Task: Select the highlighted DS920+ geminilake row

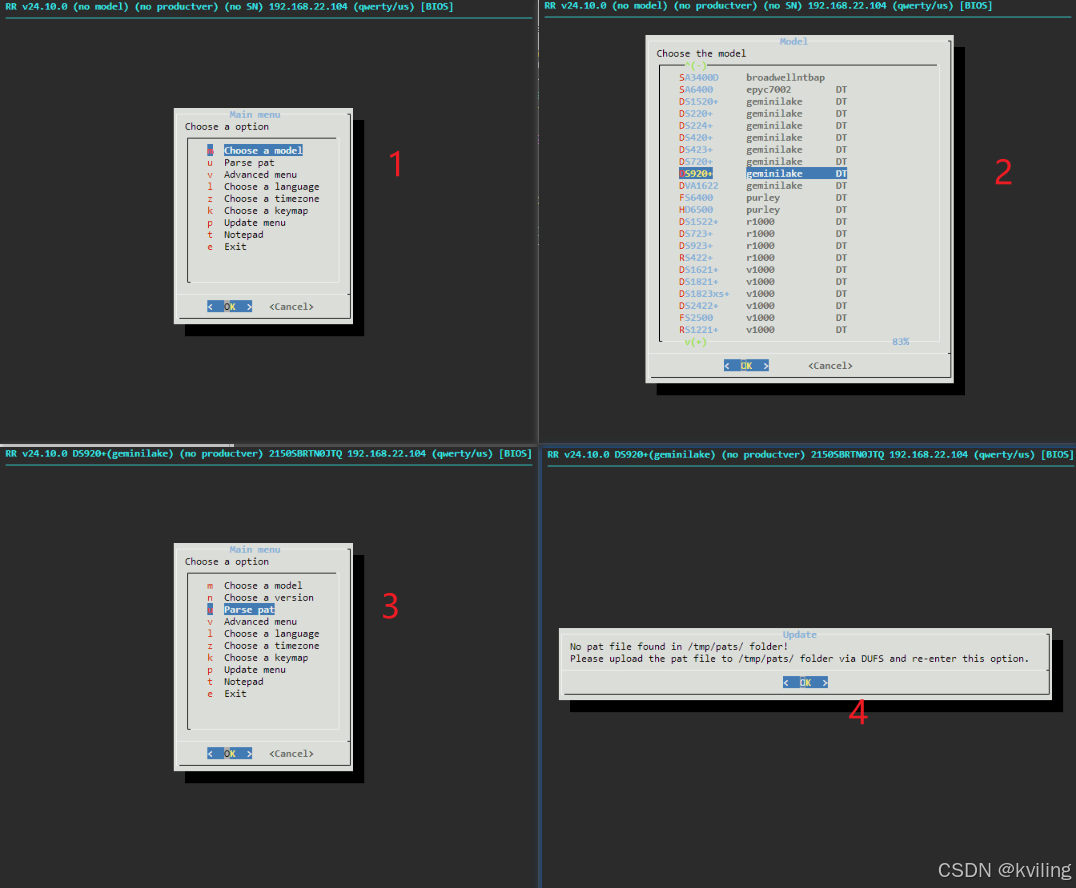Action: pos(762,174)
